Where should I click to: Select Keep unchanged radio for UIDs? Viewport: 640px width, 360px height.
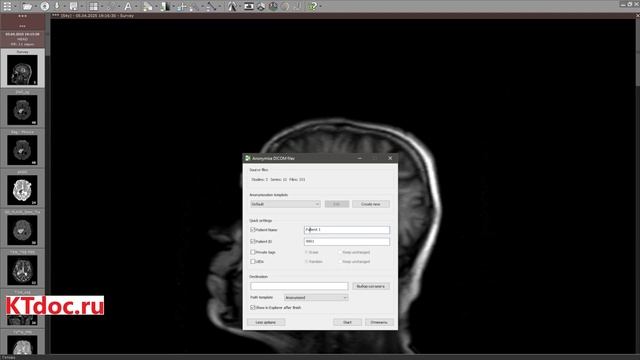coord(340,261)
